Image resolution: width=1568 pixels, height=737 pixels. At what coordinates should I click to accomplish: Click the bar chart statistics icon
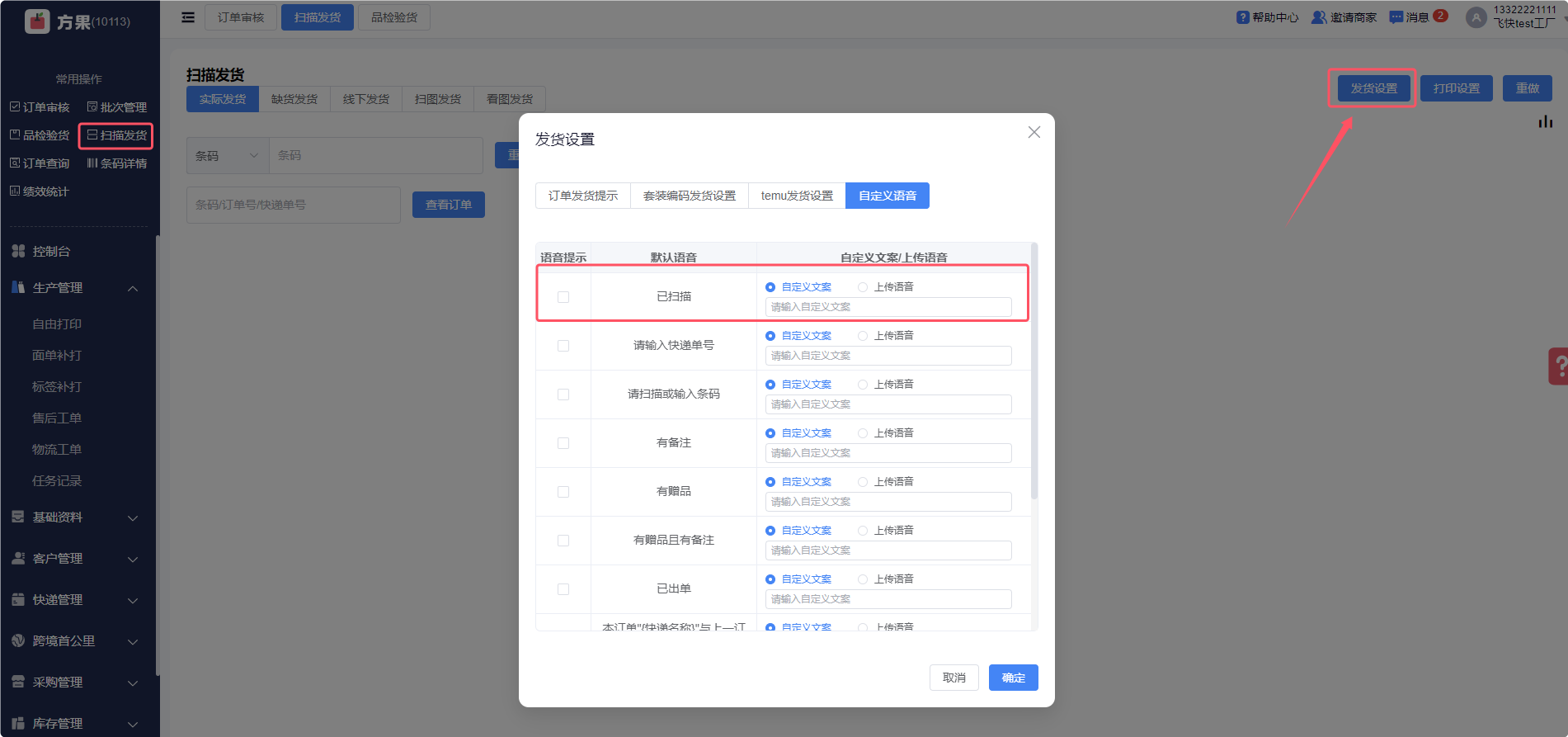point(1545,122)
